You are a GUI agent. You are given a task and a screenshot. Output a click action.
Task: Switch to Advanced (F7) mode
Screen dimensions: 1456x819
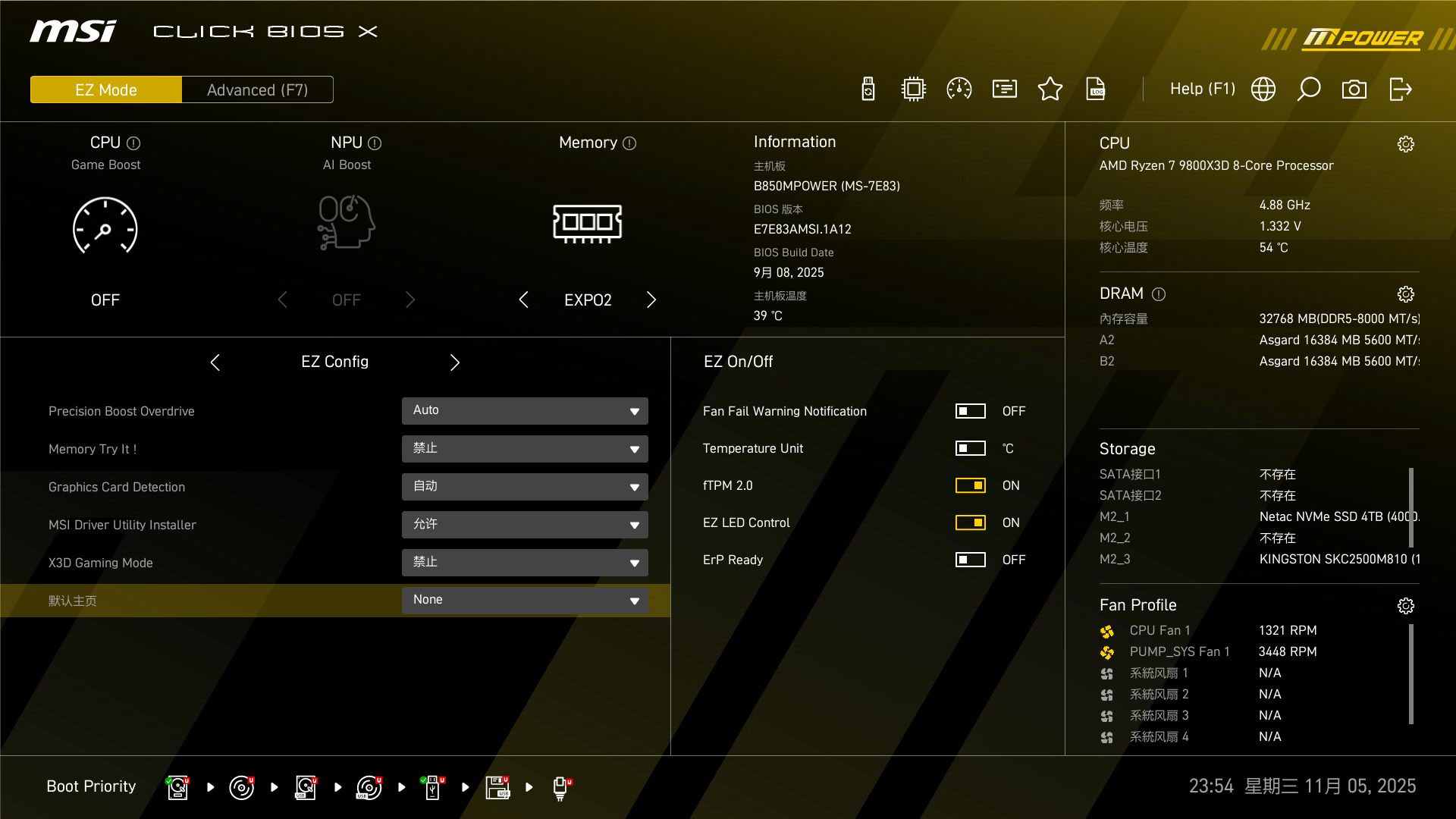257,89
